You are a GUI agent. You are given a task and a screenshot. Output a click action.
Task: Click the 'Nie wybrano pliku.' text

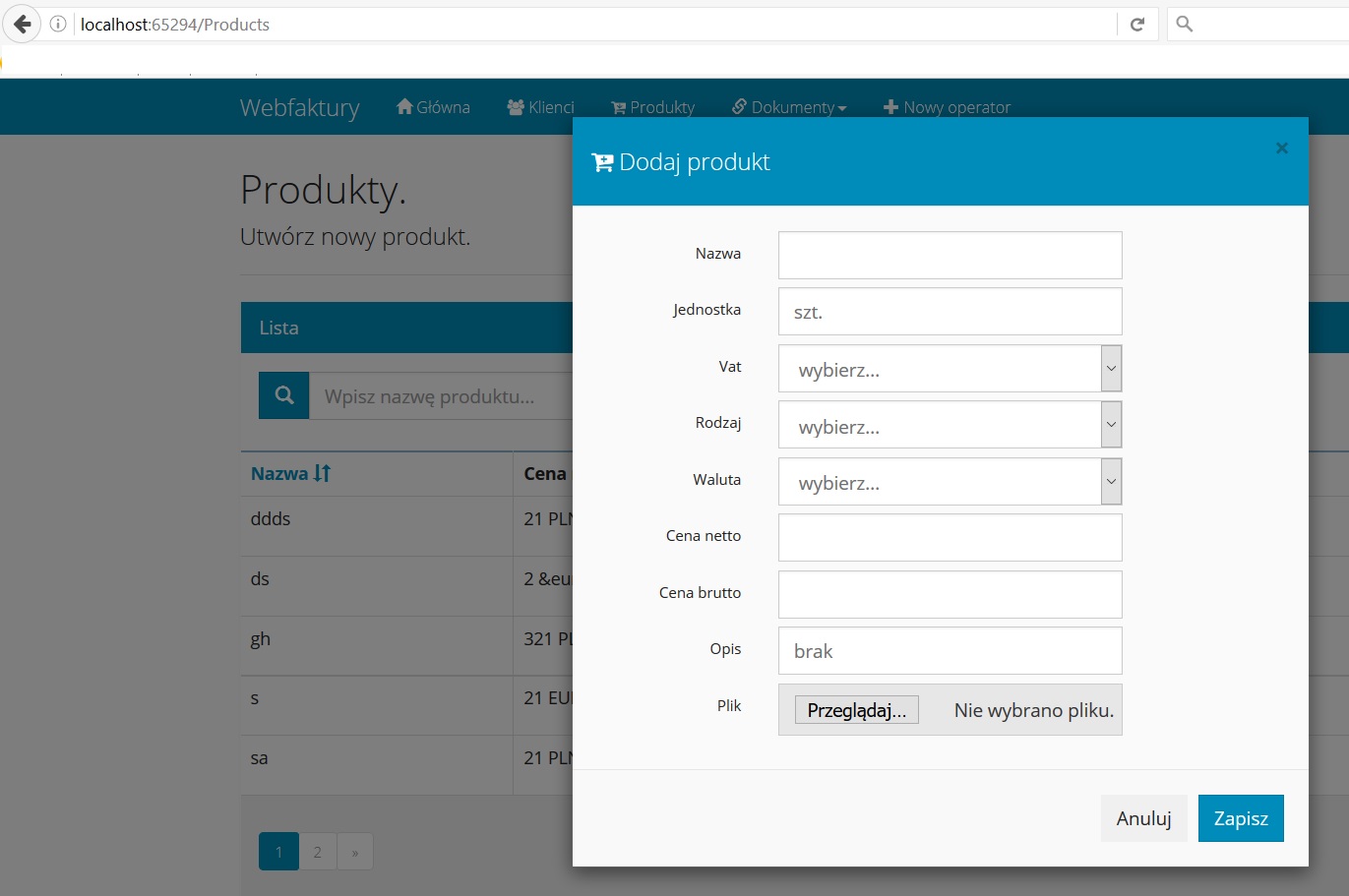1034,710
